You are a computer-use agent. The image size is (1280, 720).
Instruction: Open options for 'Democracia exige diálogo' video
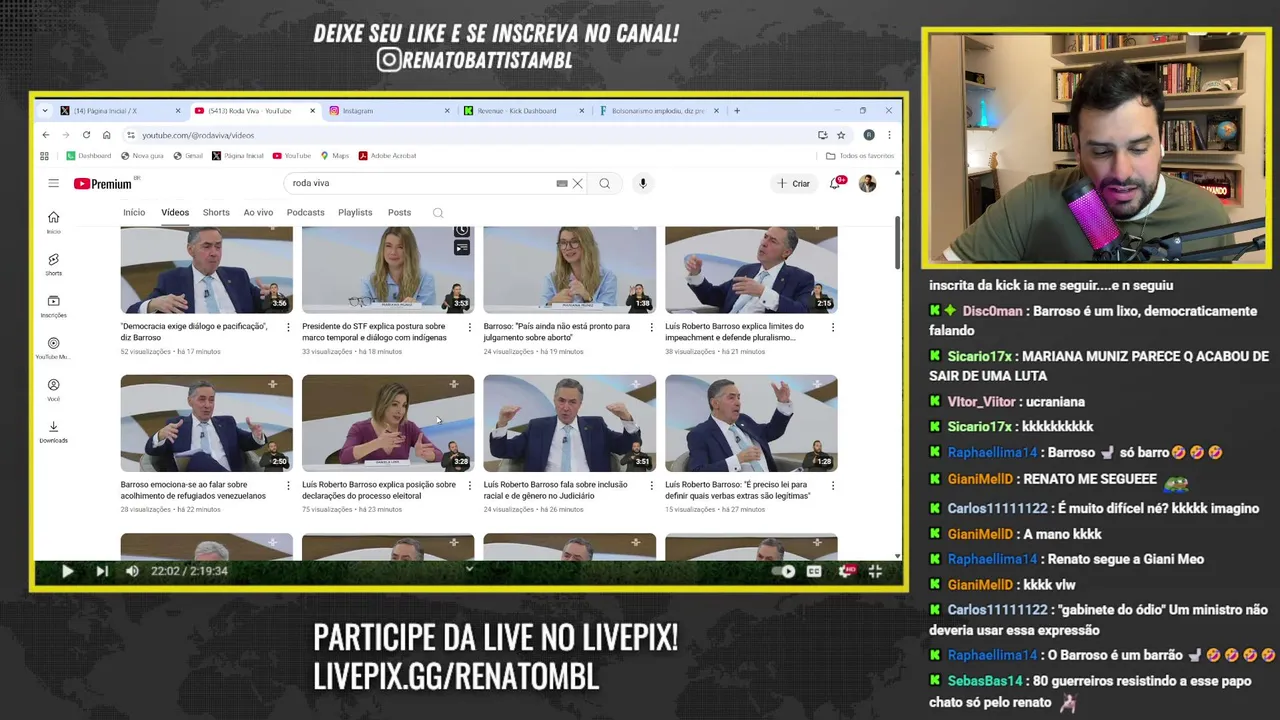289,327
